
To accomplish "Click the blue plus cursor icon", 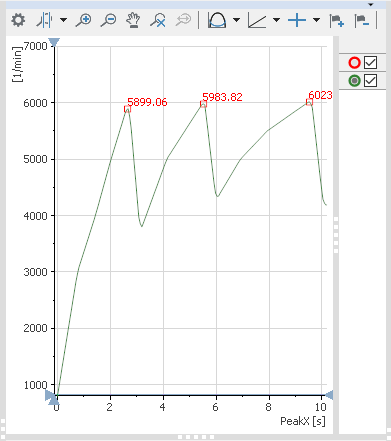I will (297, 20).
